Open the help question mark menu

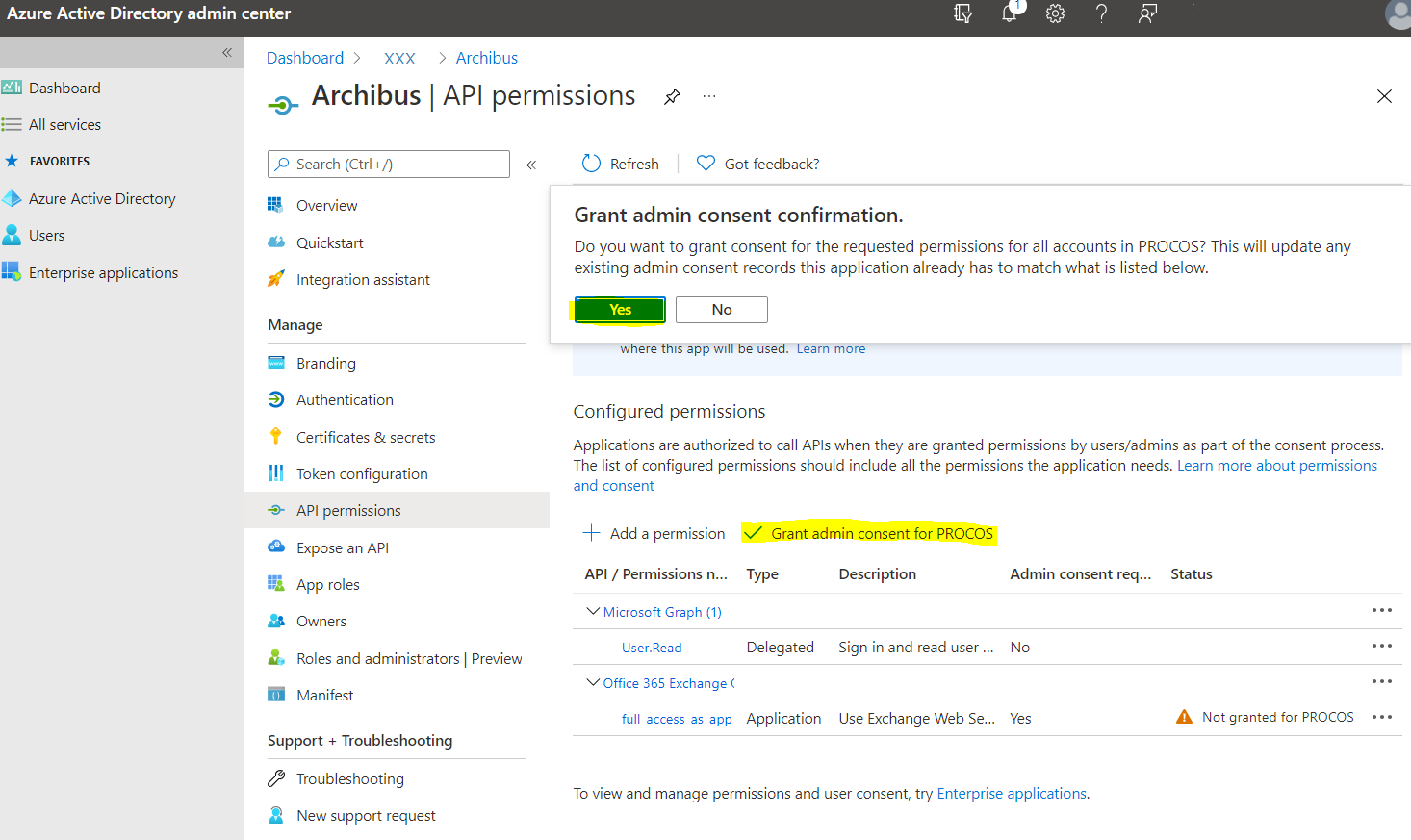(x=1101, y=14)
